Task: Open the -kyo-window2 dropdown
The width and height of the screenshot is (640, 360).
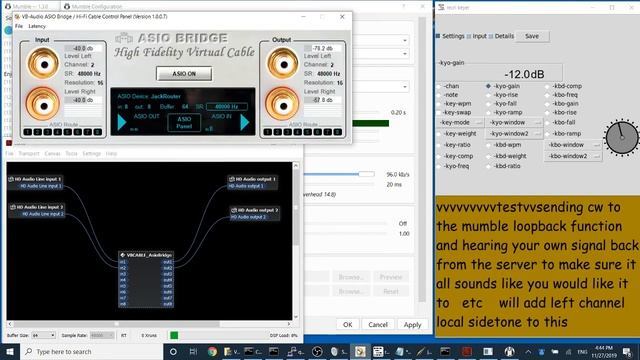Action: [514, 133]
